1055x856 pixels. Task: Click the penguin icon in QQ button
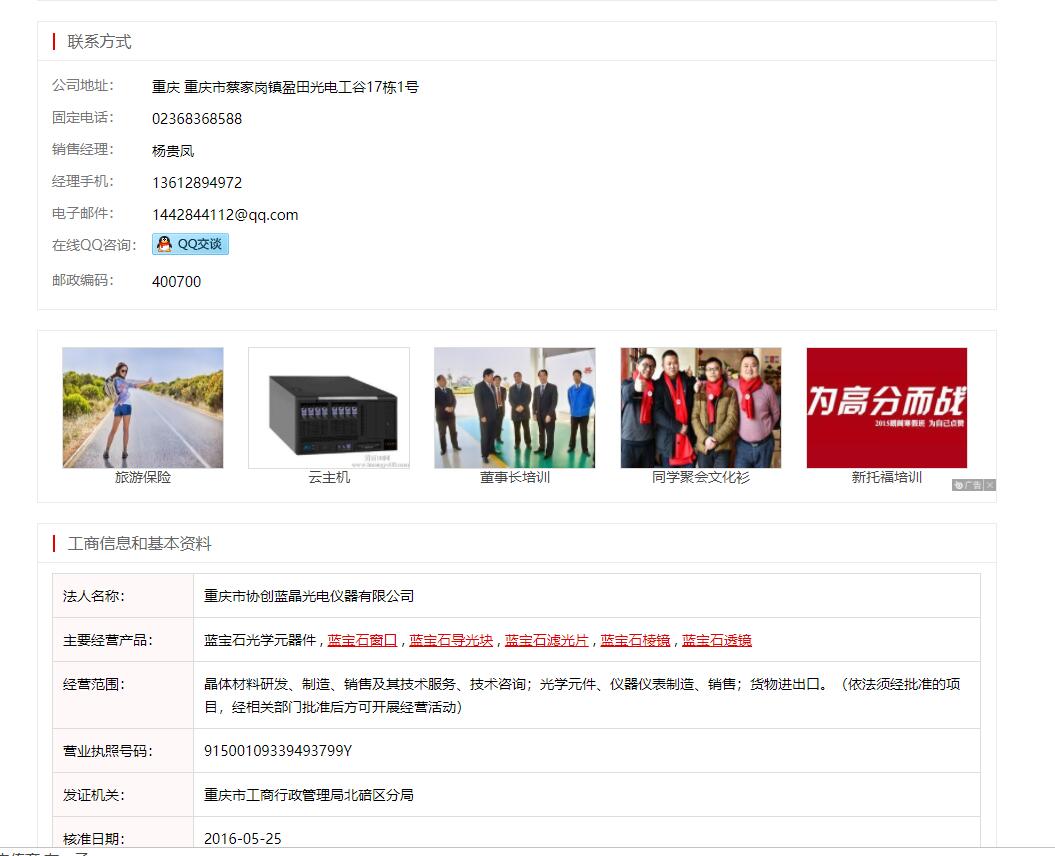pyautogui.click(x=165, y=244)
